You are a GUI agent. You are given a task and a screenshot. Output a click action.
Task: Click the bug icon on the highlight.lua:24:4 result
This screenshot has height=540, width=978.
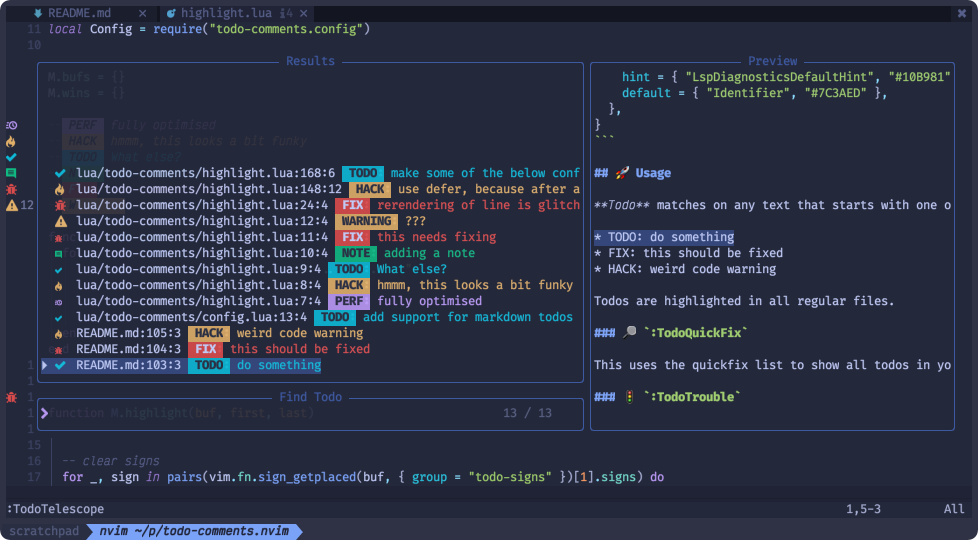pyautogui.click(x=60, y=205)
